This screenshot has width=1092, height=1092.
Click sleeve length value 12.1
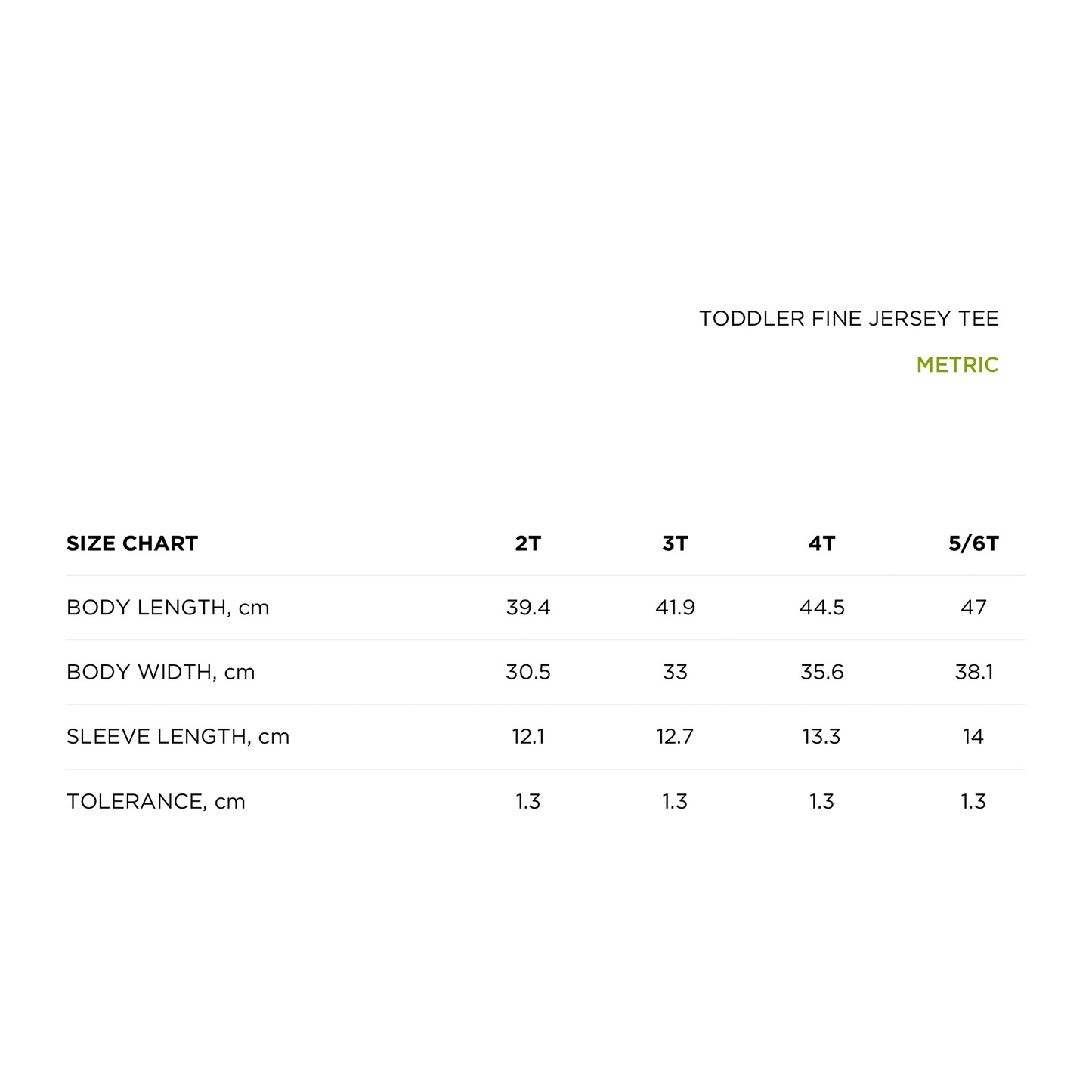(x=528, y=737)
